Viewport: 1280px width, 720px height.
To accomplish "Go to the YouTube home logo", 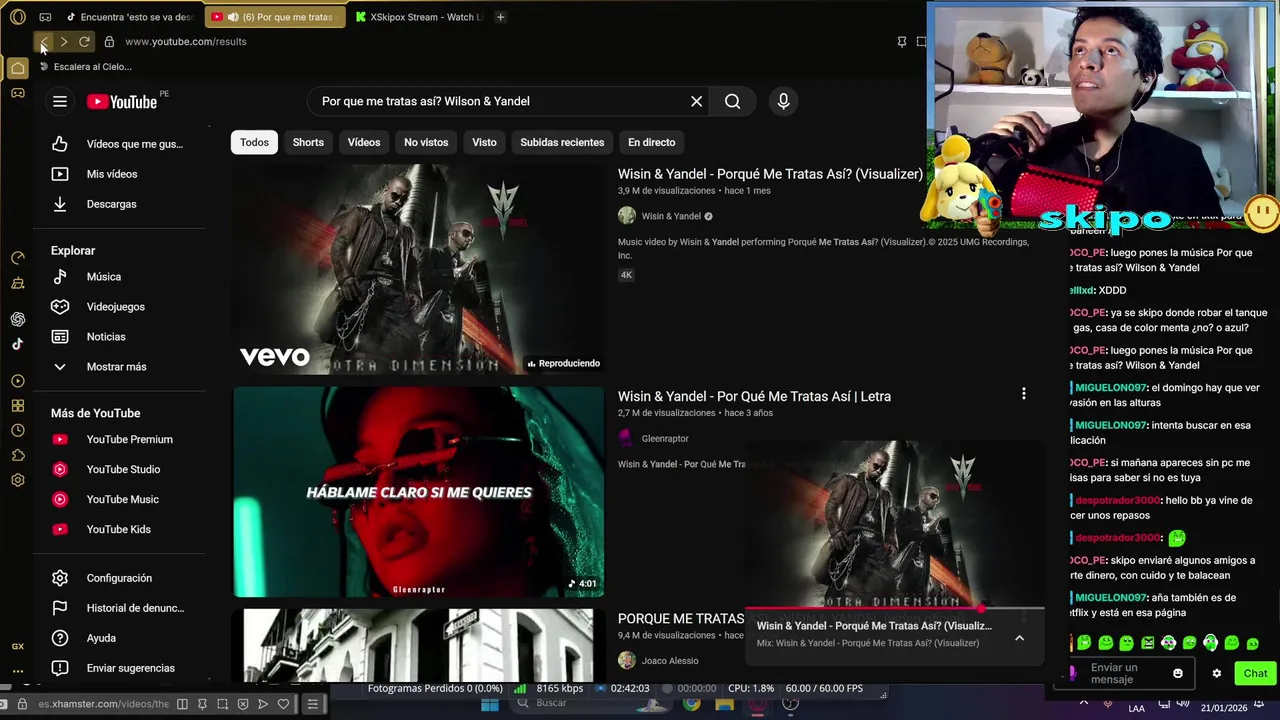I will [121, 101].
